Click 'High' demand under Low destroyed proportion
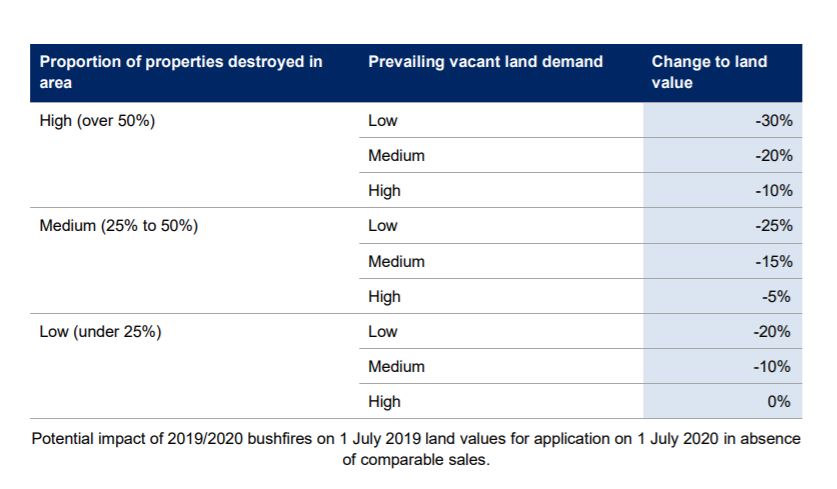Image resolution: width=837 pixels, height=489 pixels. tap(384, 402)
